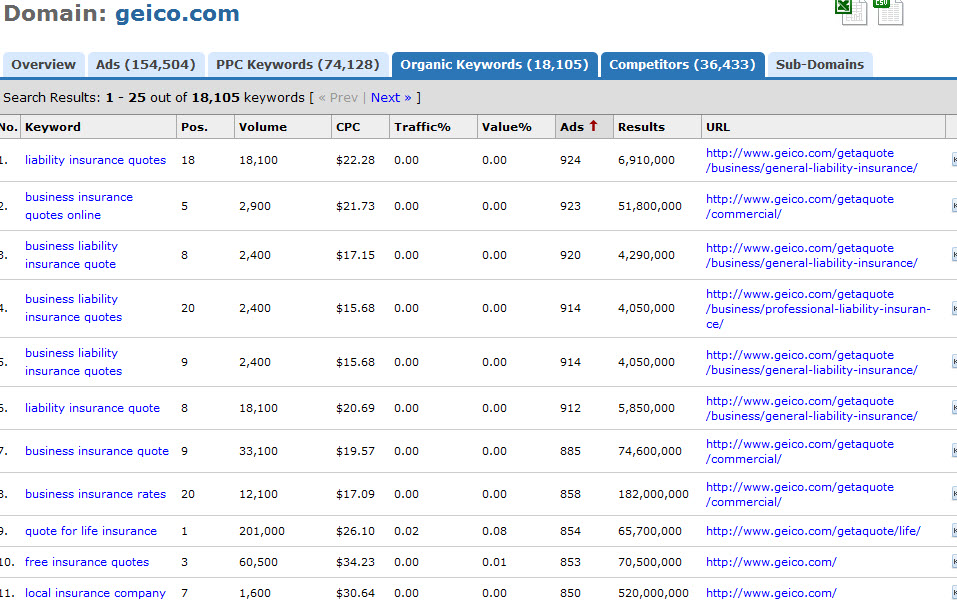This screenshot has height=607, width=957.
Task: Open the URL for 'liability insurance quotes' row
Action: click(x=812, y=160)
